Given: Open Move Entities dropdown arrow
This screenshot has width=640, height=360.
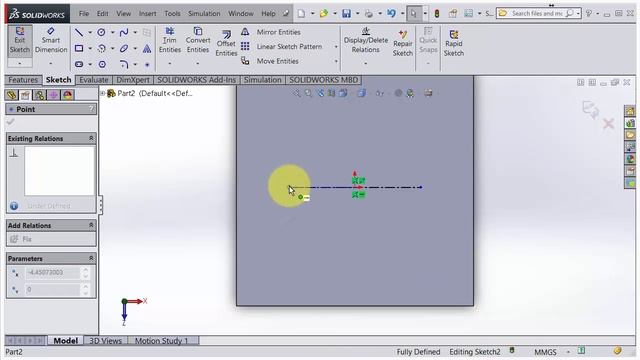Looking at the screenshot, I should pyautogui.click(x=336, y=61).
